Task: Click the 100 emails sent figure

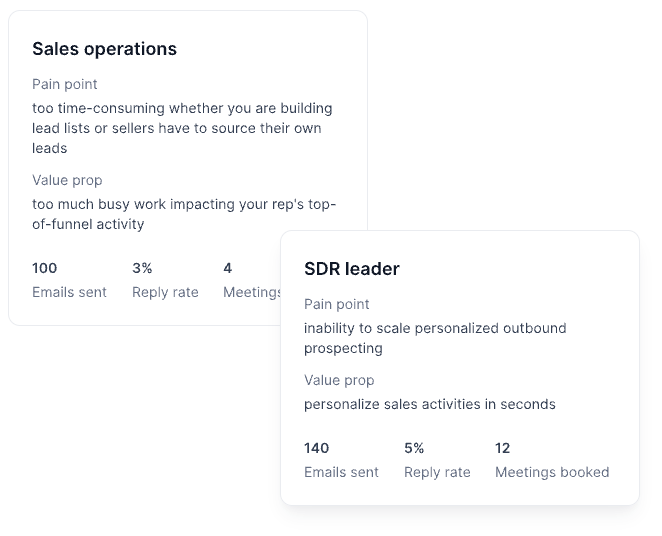Action: pos(45,268)
